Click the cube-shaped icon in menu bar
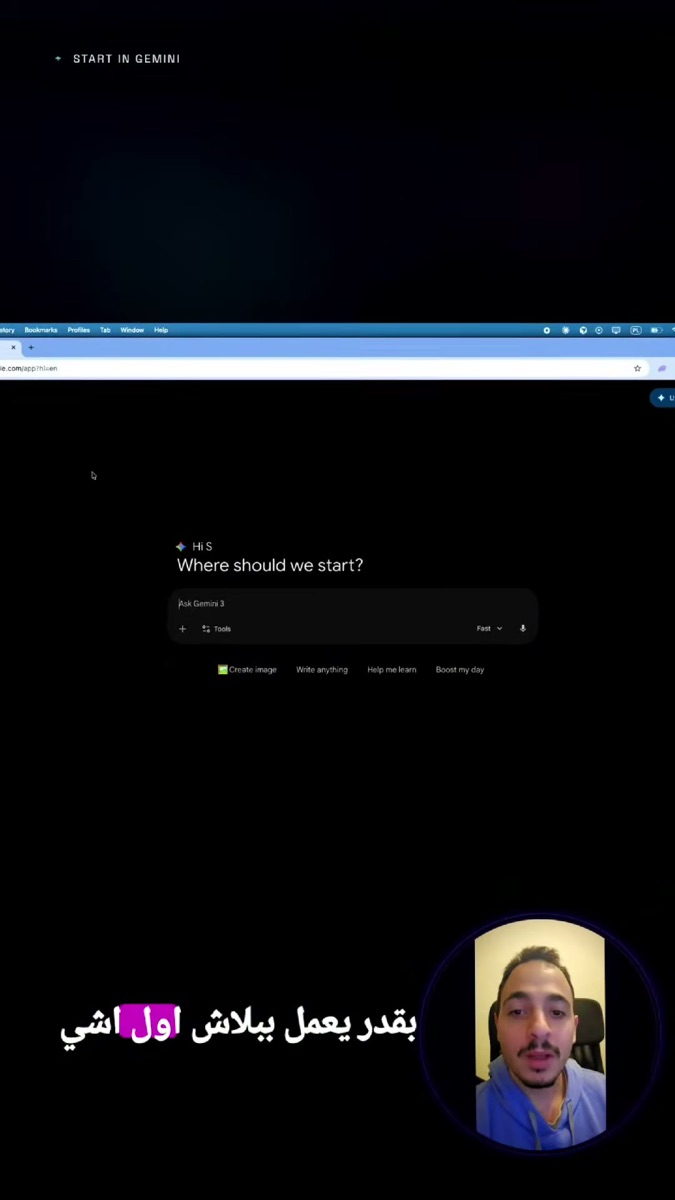Image resolution: width=675 pixels, height=1200 pixels. (583, 330)
